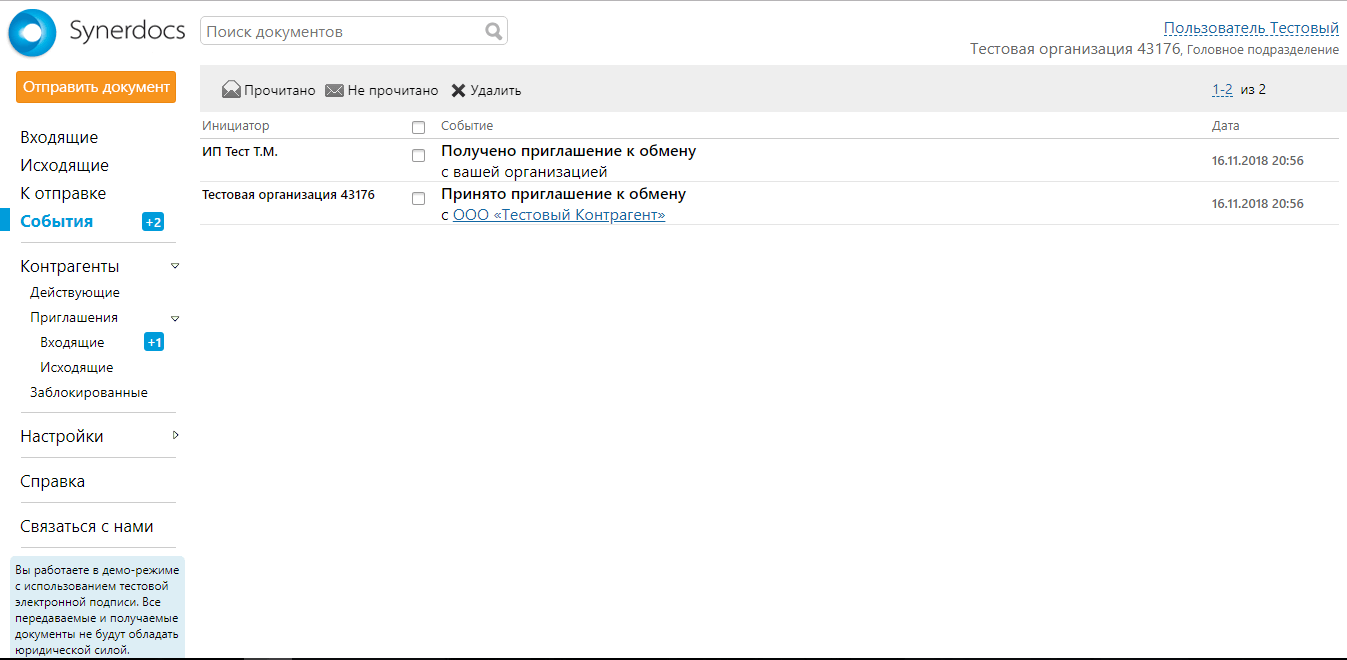Click the search magnifier icon
This screenshot has width=1347, height=660.
(494, 32)
